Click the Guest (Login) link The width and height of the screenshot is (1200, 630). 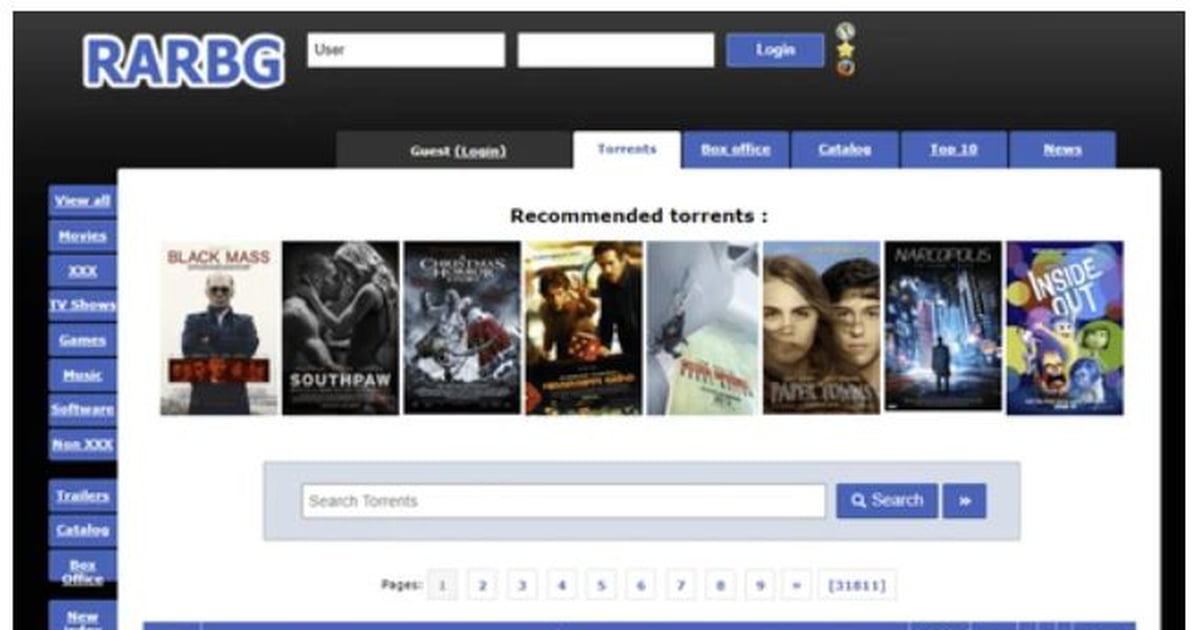[x=457, y=150]
